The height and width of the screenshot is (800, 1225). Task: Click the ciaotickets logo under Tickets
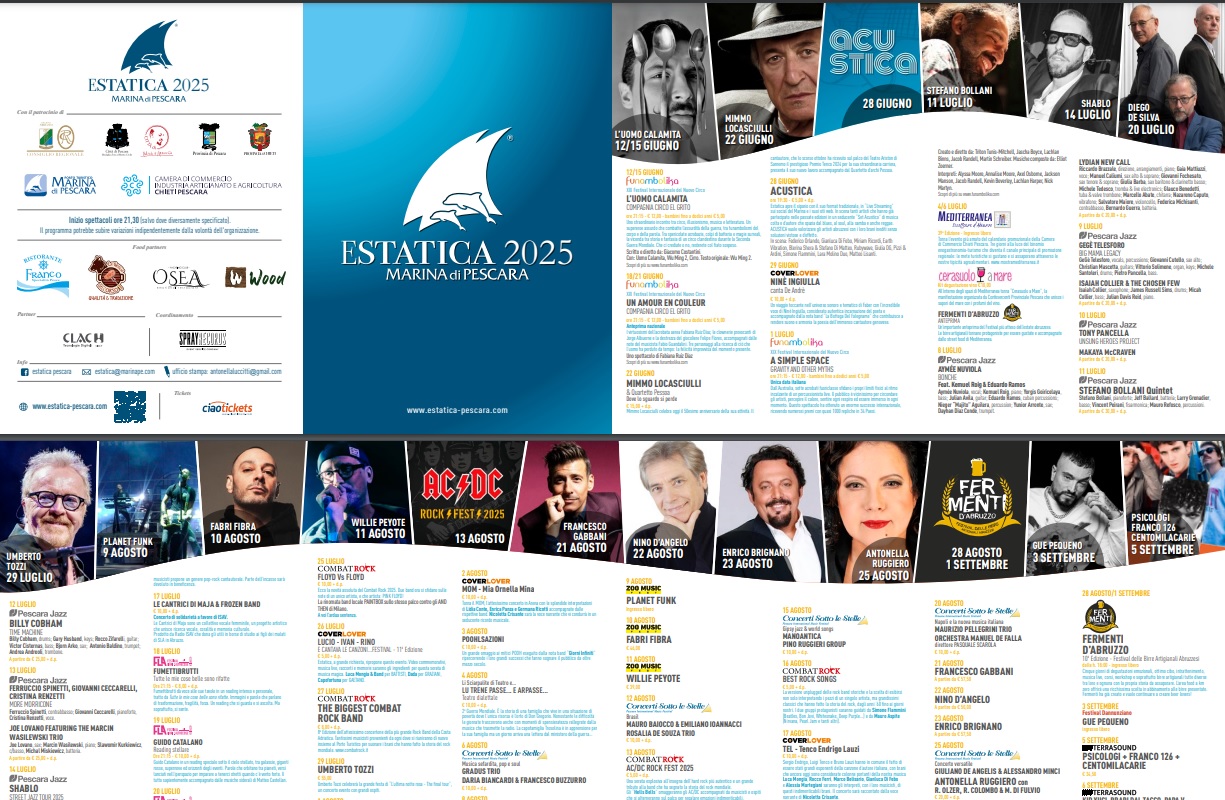click(226, 408)
